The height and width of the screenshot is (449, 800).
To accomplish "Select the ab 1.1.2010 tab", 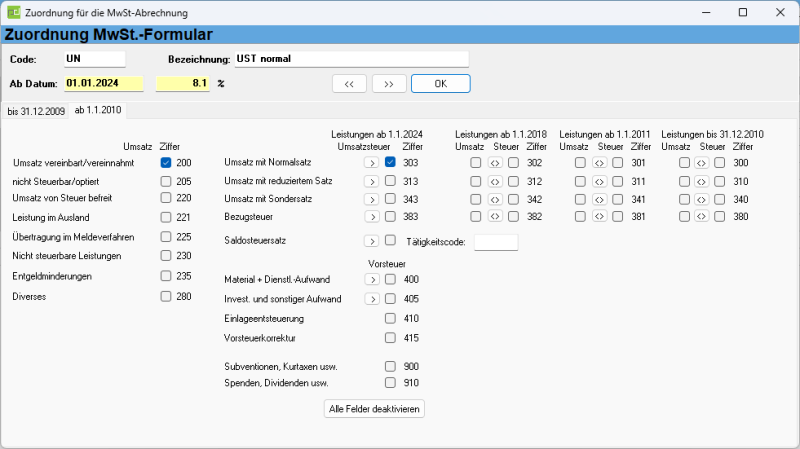I will [x=98, y=110].
